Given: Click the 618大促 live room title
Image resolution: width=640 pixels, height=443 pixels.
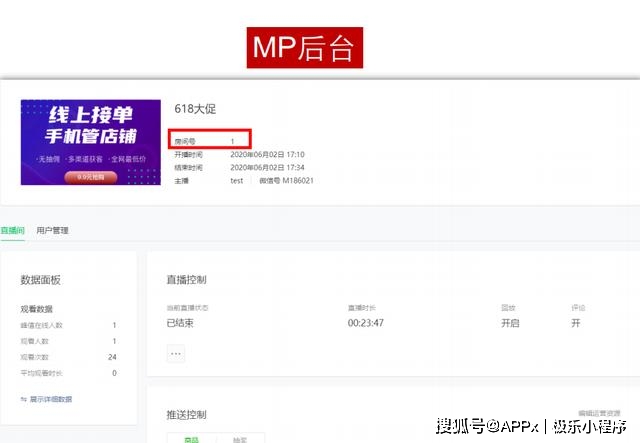Looking at the screenshot, I should [x=195, y=109].
